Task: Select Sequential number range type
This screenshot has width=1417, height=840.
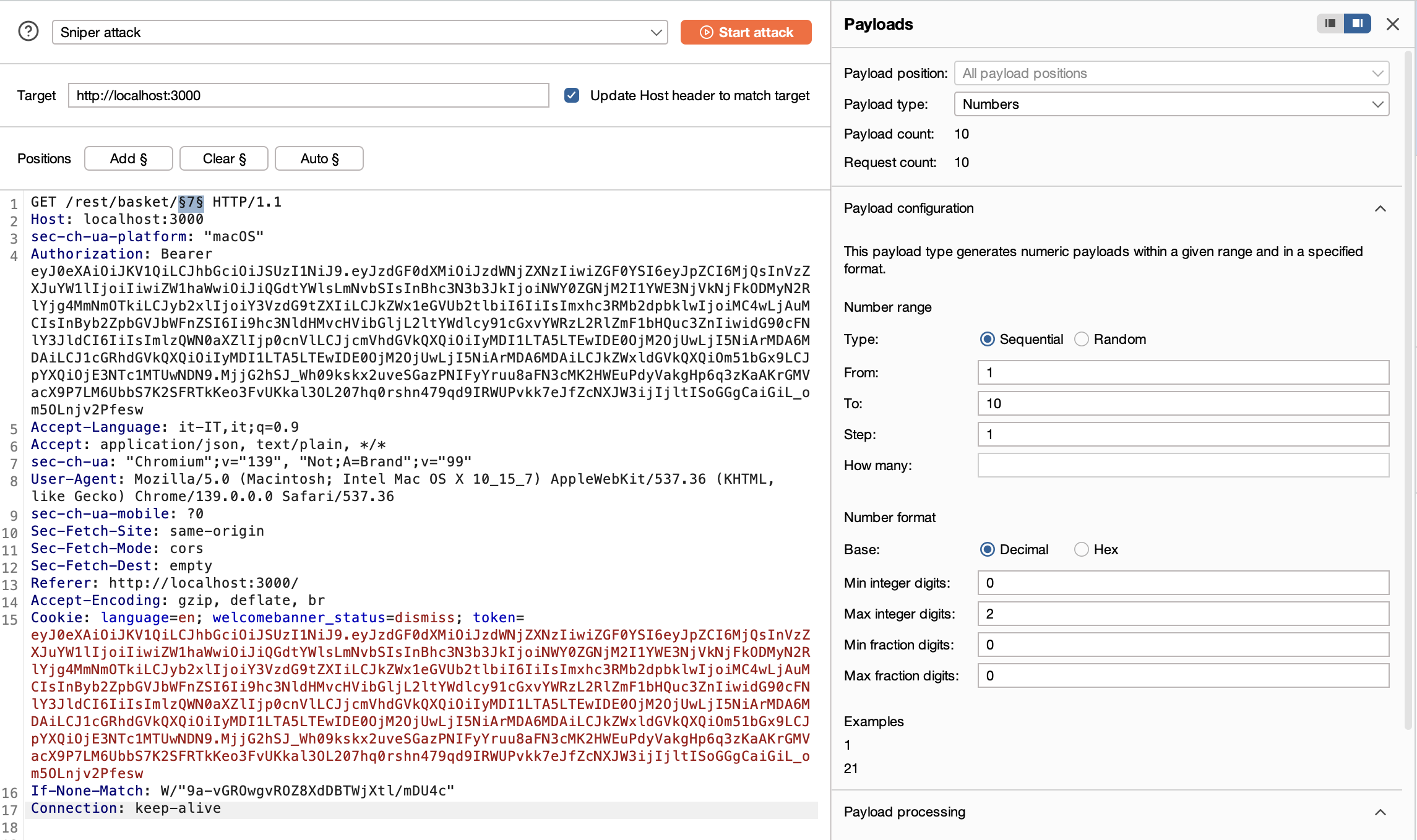Action: coord(988,339)
